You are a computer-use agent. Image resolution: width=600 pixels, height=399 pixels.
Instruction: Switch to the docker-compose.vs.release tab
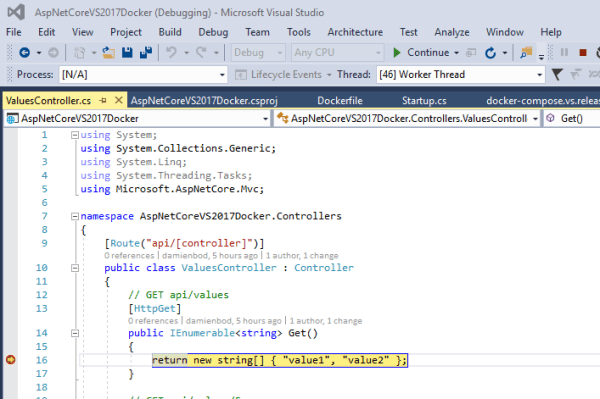543,101
